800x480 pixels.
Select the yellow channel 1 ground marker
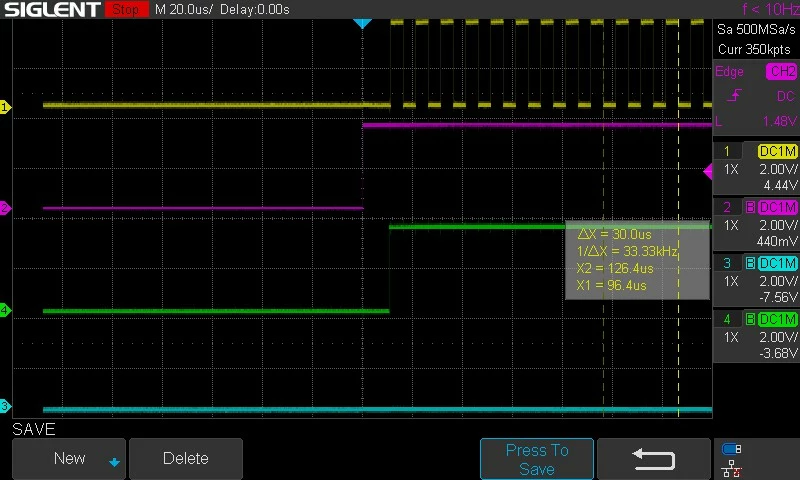pyautogui.click(x=5, y=107)
